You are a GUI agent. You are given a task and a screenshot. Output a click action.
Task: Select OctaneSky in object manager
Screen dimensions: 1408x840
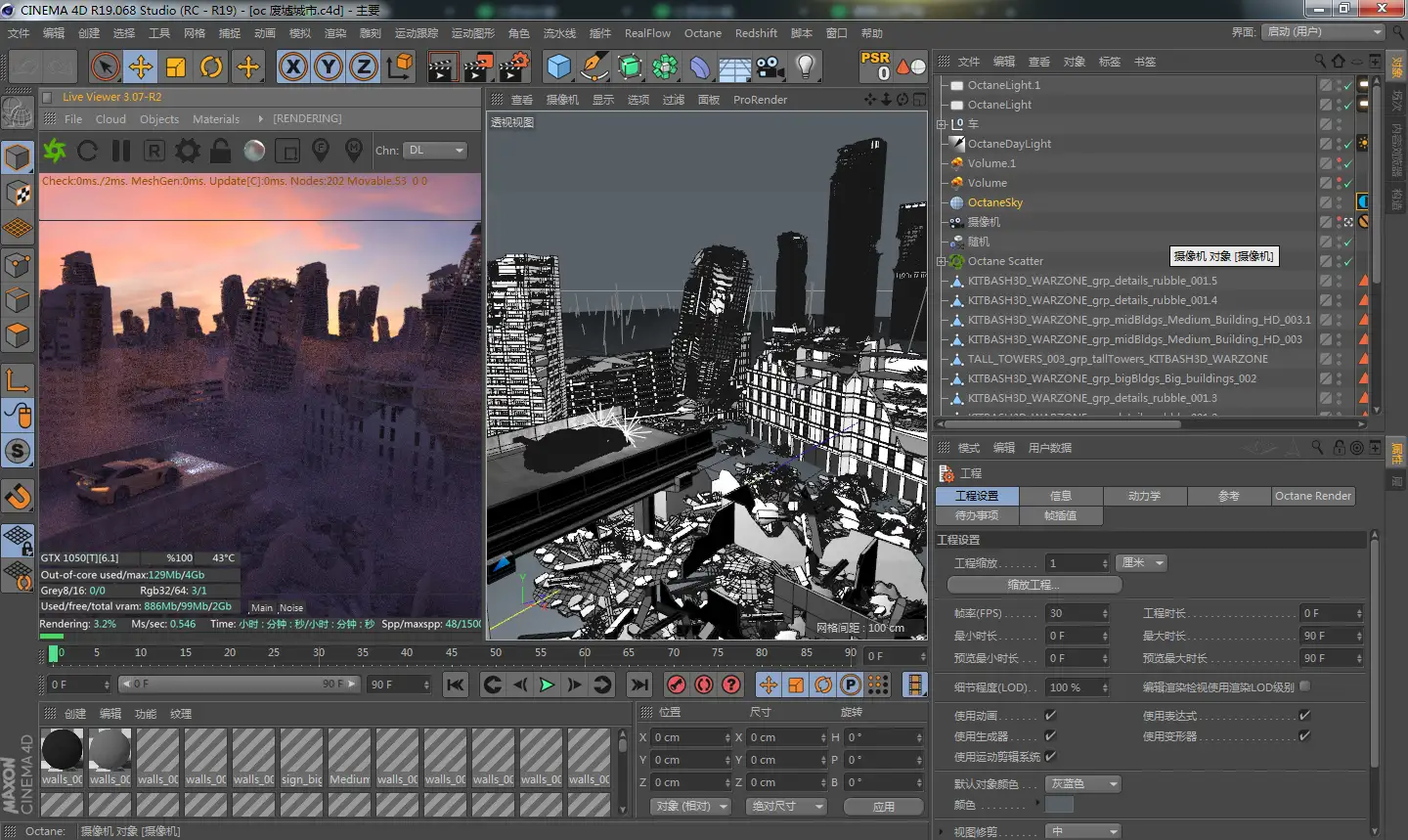pos(994,202)
